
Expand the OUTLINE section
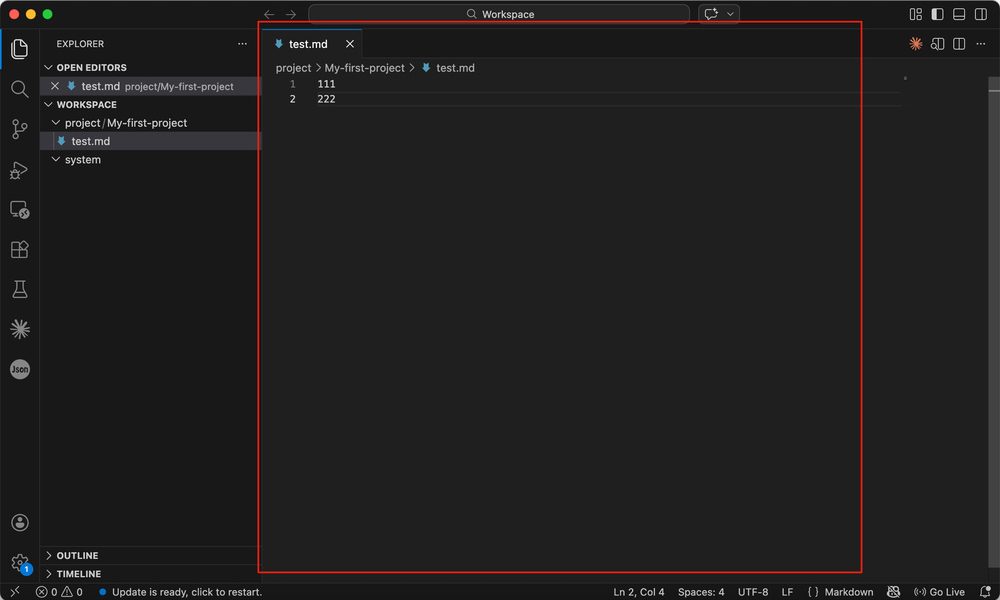tap(77, 555)
